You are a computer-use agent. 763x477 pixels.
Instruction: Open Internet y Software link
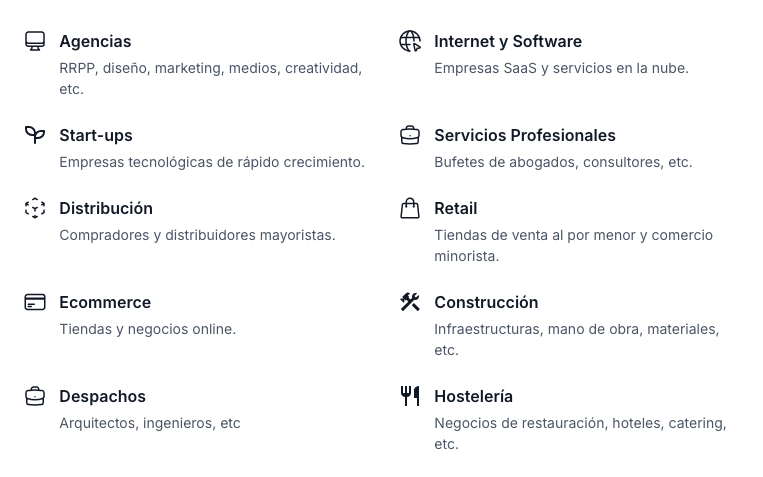coord(508,41)
